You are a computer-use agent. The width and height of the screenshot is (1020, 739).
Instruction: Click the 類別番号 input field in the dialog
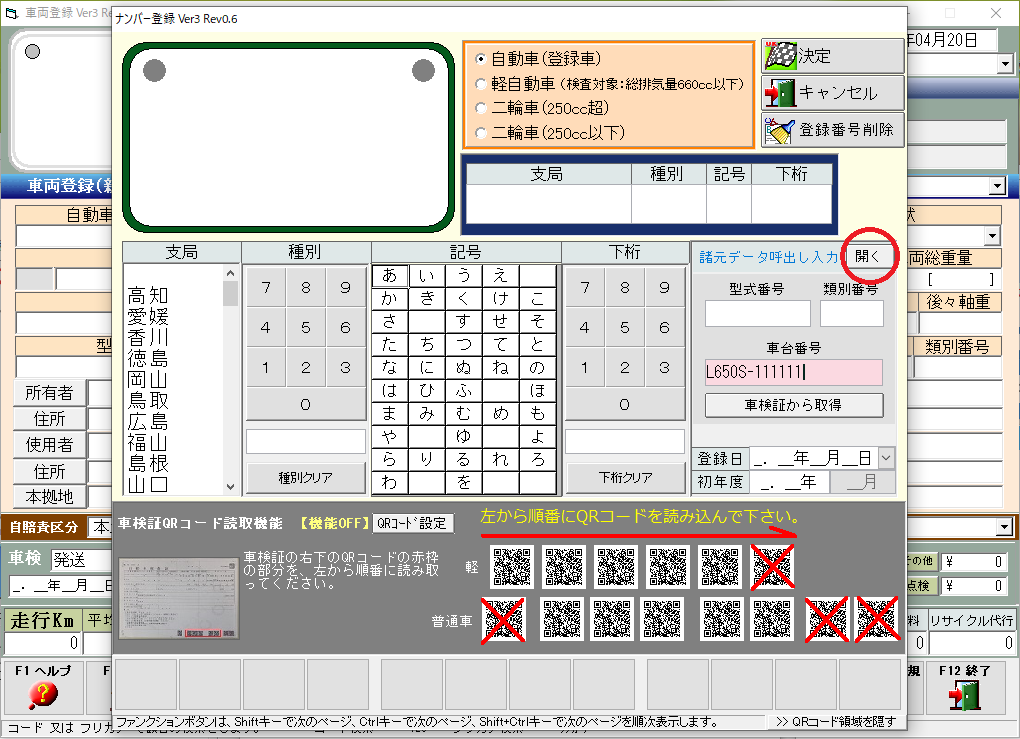point(852,314)
